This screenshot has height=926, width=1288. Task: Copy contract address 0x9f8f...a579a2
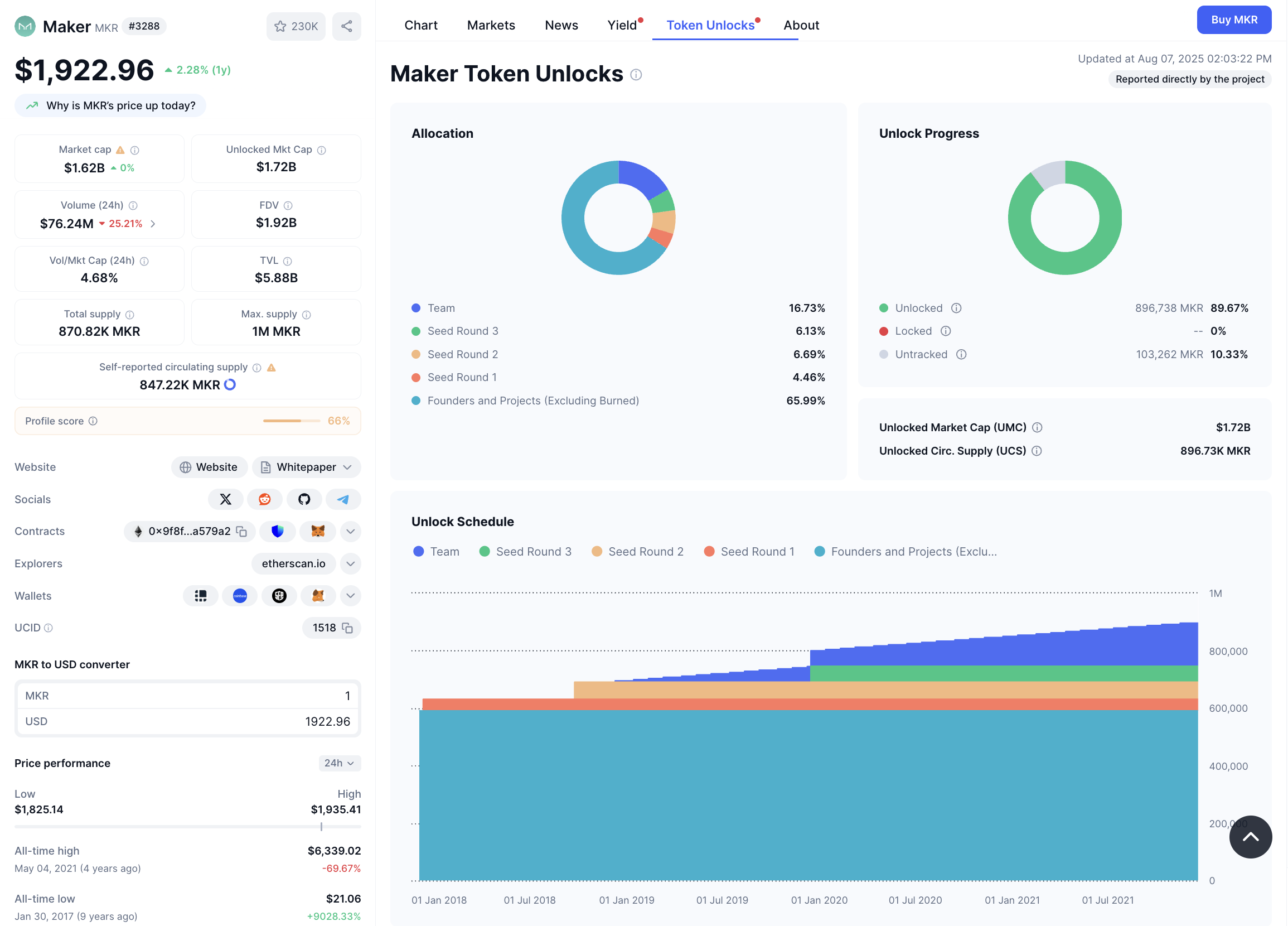tap(242, 532)
